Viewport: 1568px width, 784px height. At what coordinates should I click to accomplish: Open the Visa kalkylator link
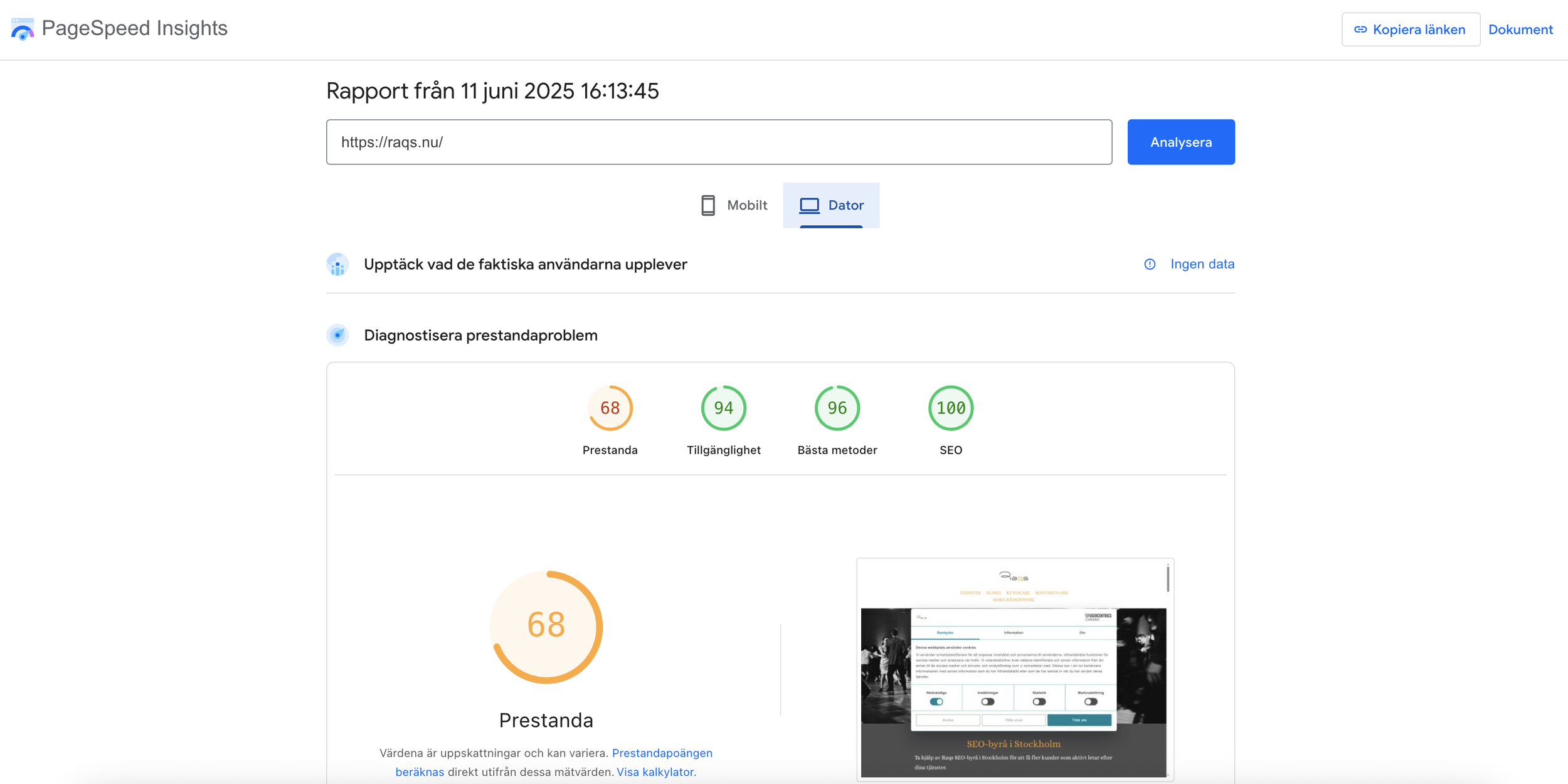tap(656, 771)
